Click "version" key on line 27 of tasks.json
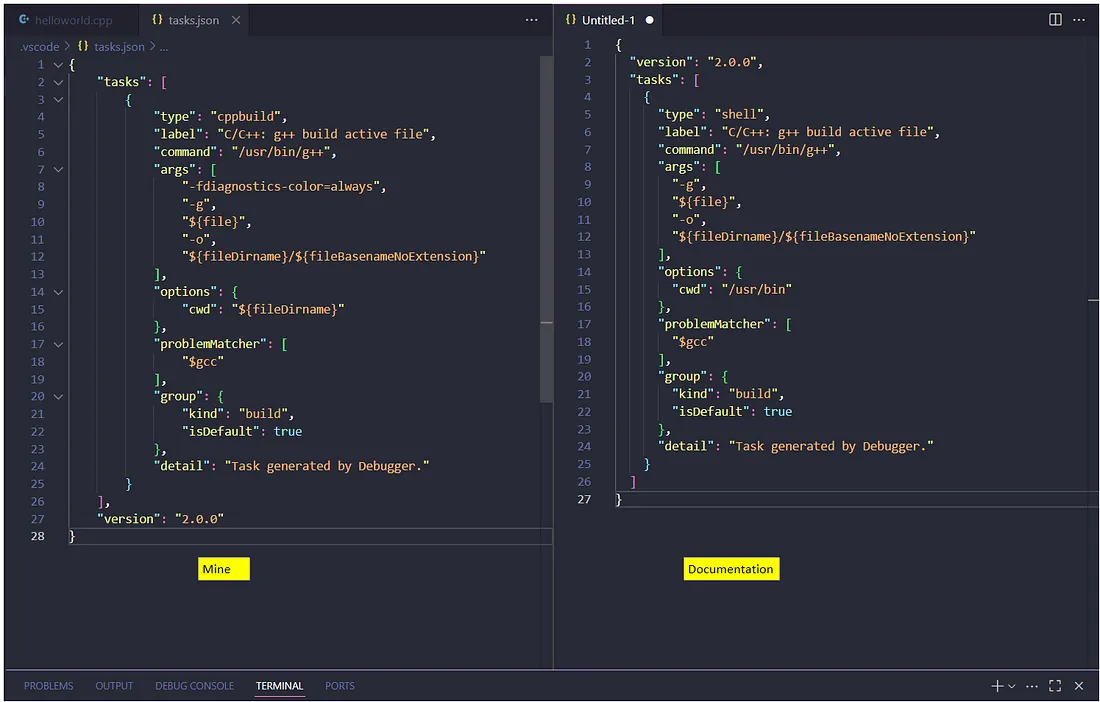This screenshot has width=1100, height=702. [x=129, y=519]
